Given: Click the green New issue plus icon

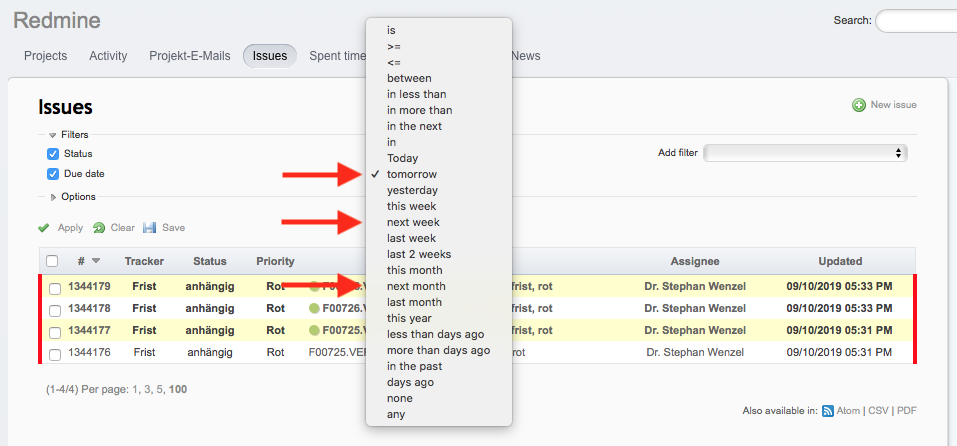Looking at the screenshot, I should click(x=859, y=105).
